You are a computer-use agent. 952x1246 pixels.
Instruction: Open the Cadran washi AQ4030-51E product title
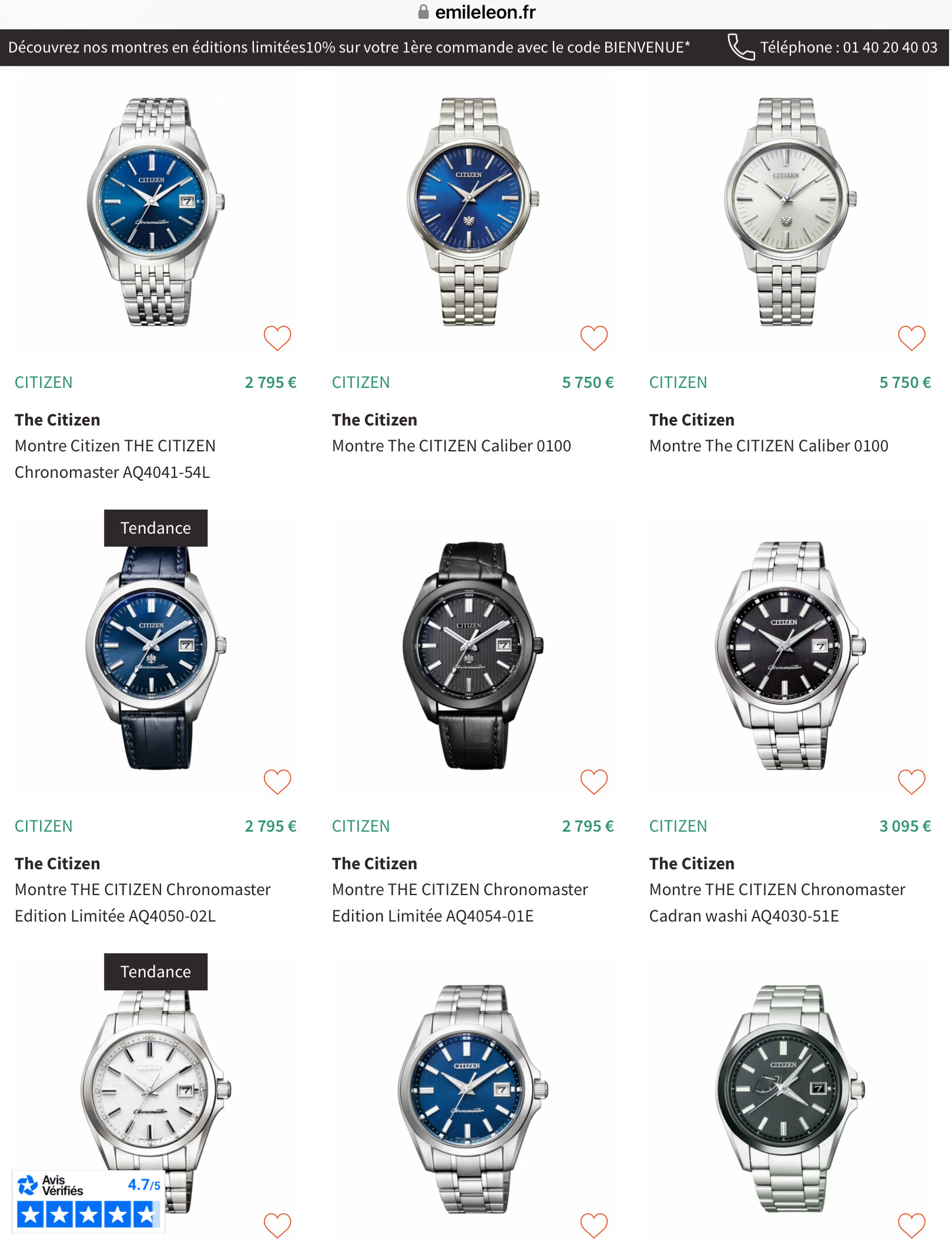coord(777,903)
